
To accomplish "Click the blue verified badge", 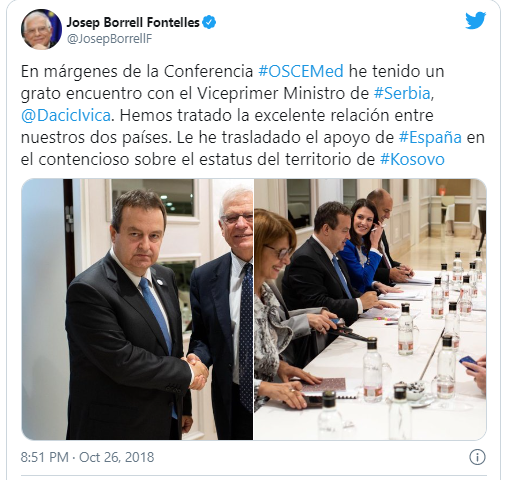I will (209, 22).
